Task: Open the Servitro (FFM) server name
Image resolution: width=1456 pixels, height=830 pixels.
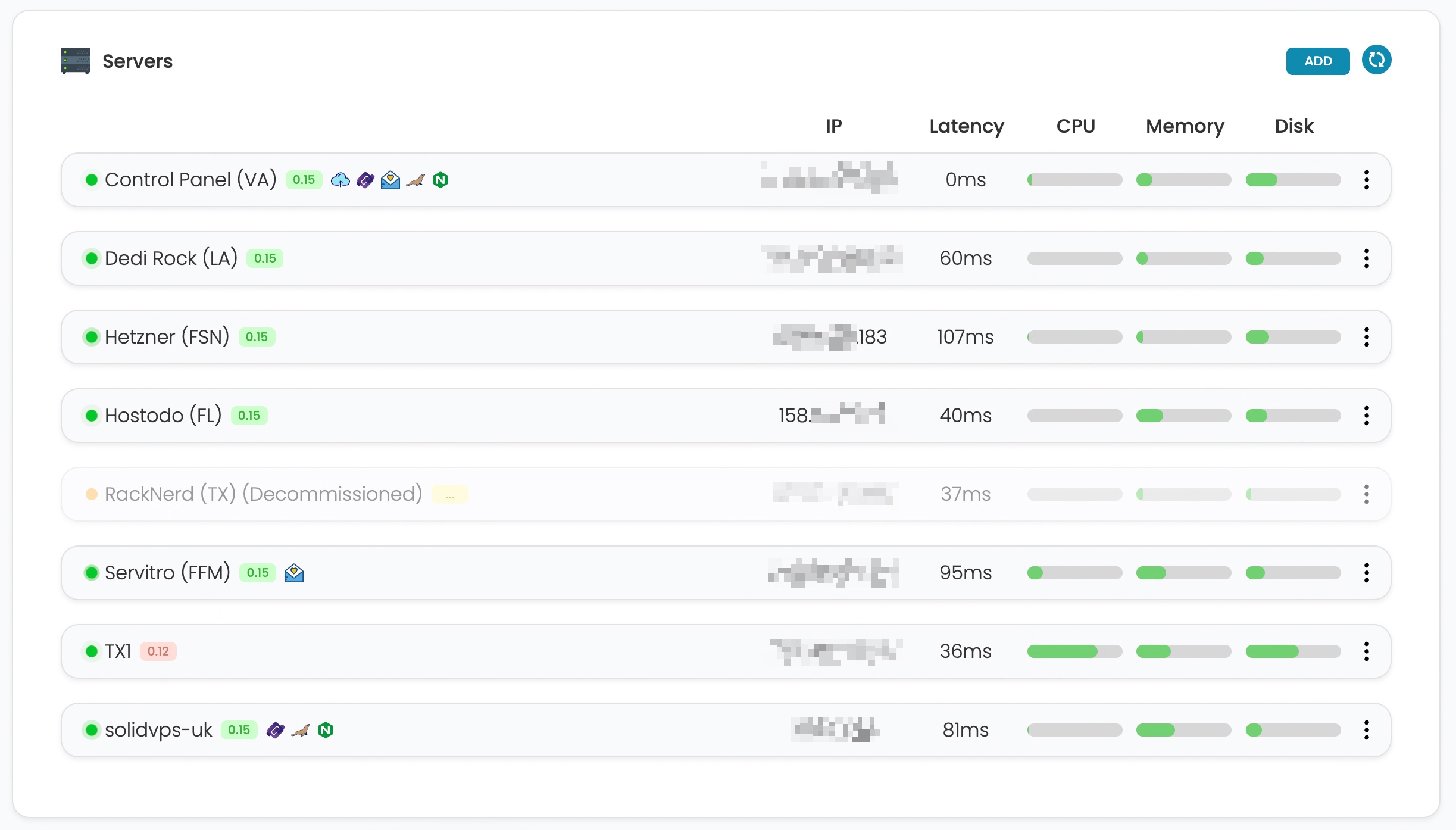Action: point(167,573)
